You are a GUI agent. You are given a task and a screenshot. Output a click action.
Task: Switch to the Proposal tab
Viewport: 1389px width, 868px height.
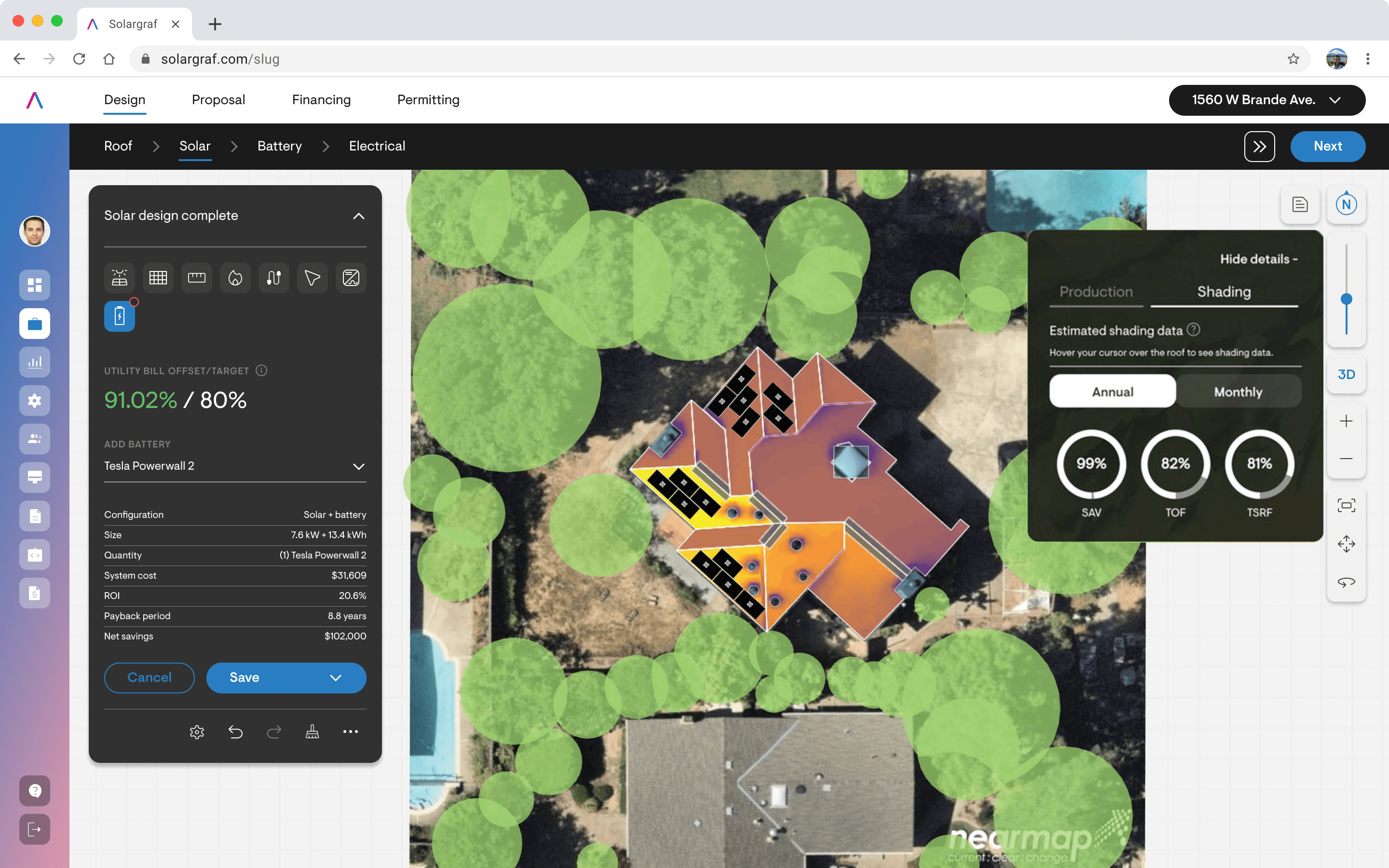click(x=218, y=100)
